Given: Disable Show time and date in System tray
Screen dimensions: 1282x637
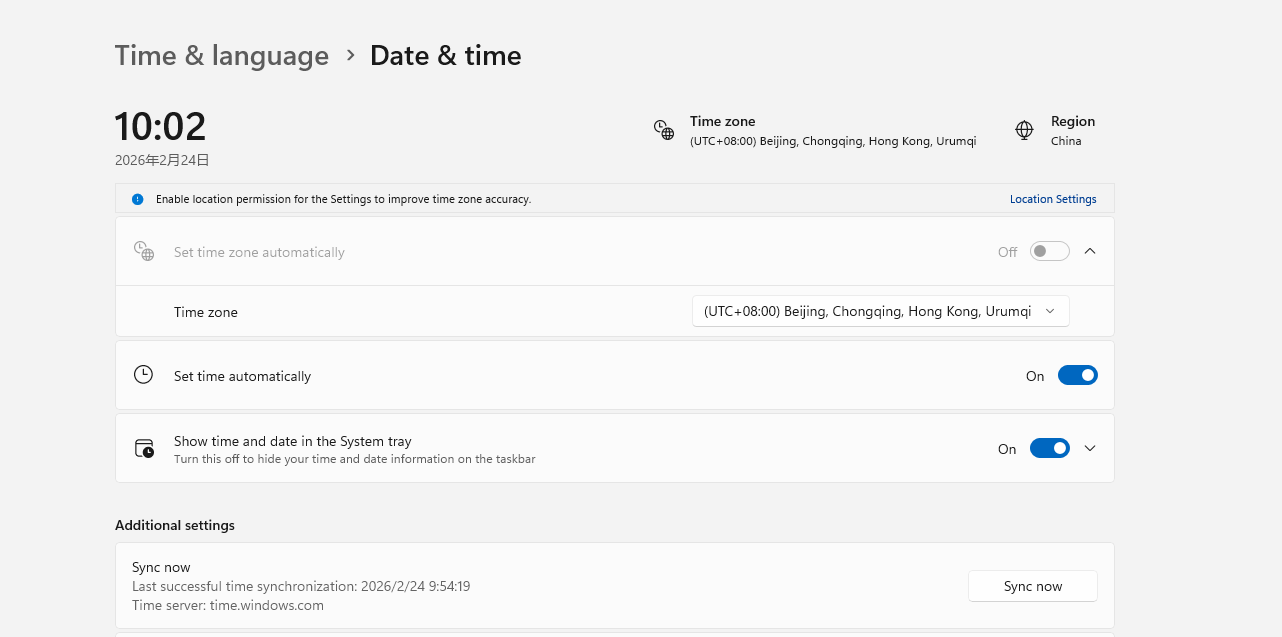Looking at the screenshot, I should (1049, 448).
